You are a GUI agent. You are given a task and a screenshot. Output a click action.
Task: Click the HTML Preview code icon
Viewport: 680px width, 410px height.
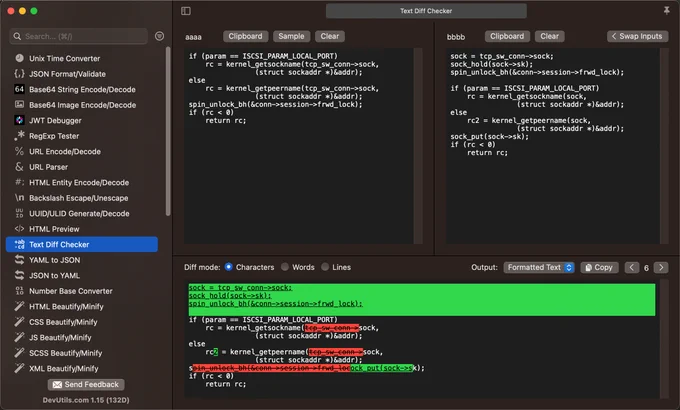19,229
